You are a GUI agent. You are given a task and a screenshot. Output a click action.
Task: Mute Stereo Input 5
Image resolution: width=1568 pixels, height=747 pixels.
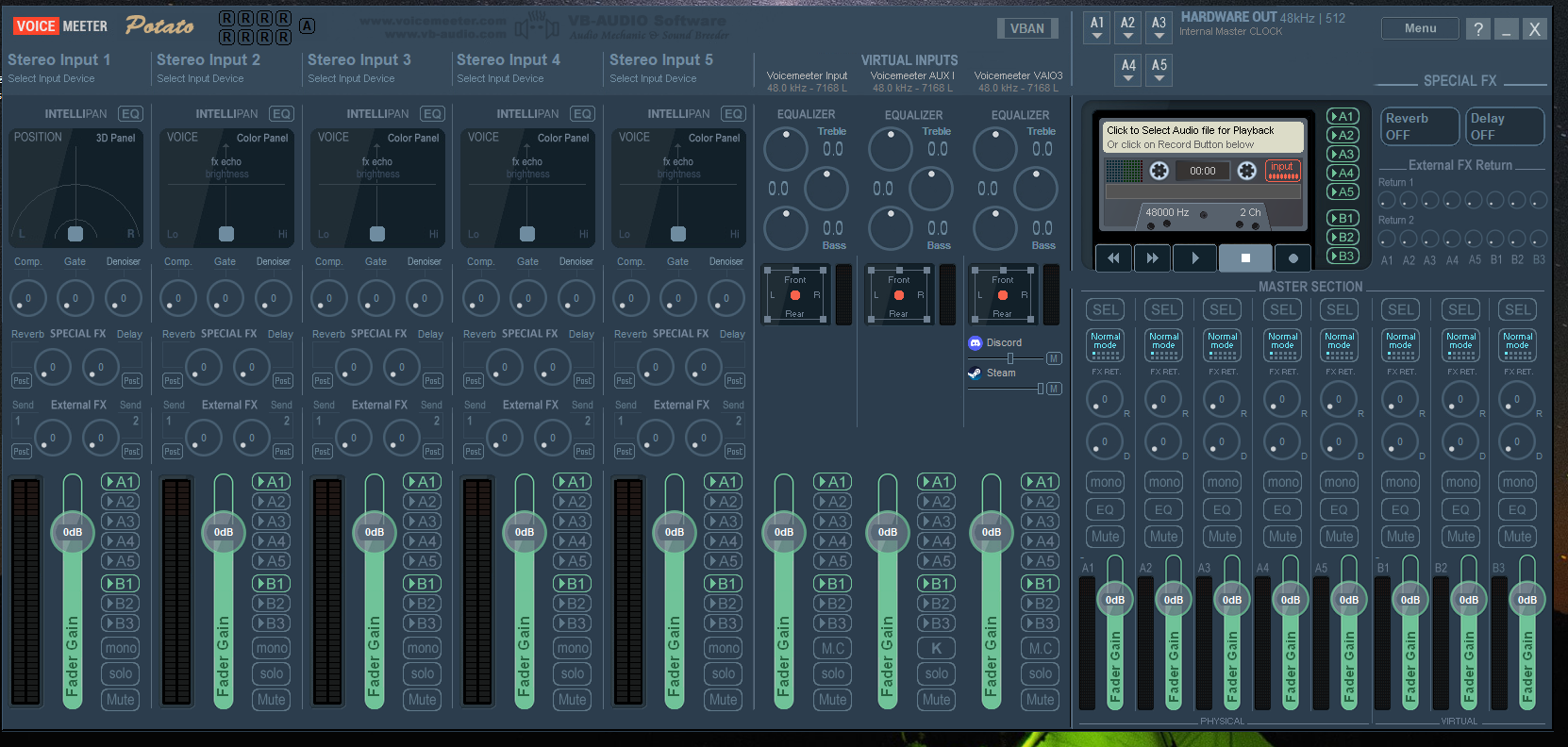coord(724,700)
